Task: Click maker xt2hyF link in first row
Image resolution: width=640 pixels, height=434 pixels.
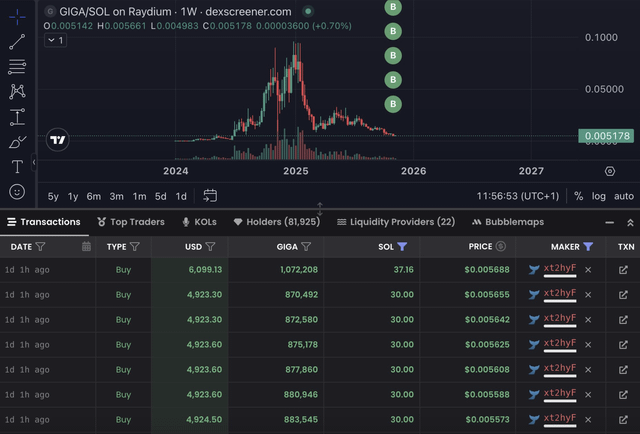Action: pyautogui.click(x=559, y=269)
